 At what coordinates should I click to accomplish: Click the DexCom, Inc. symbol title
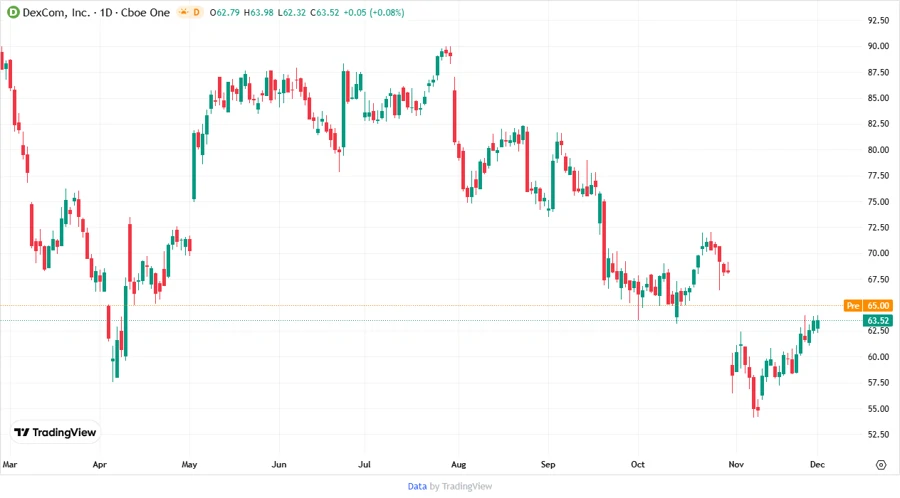[56, 13]
